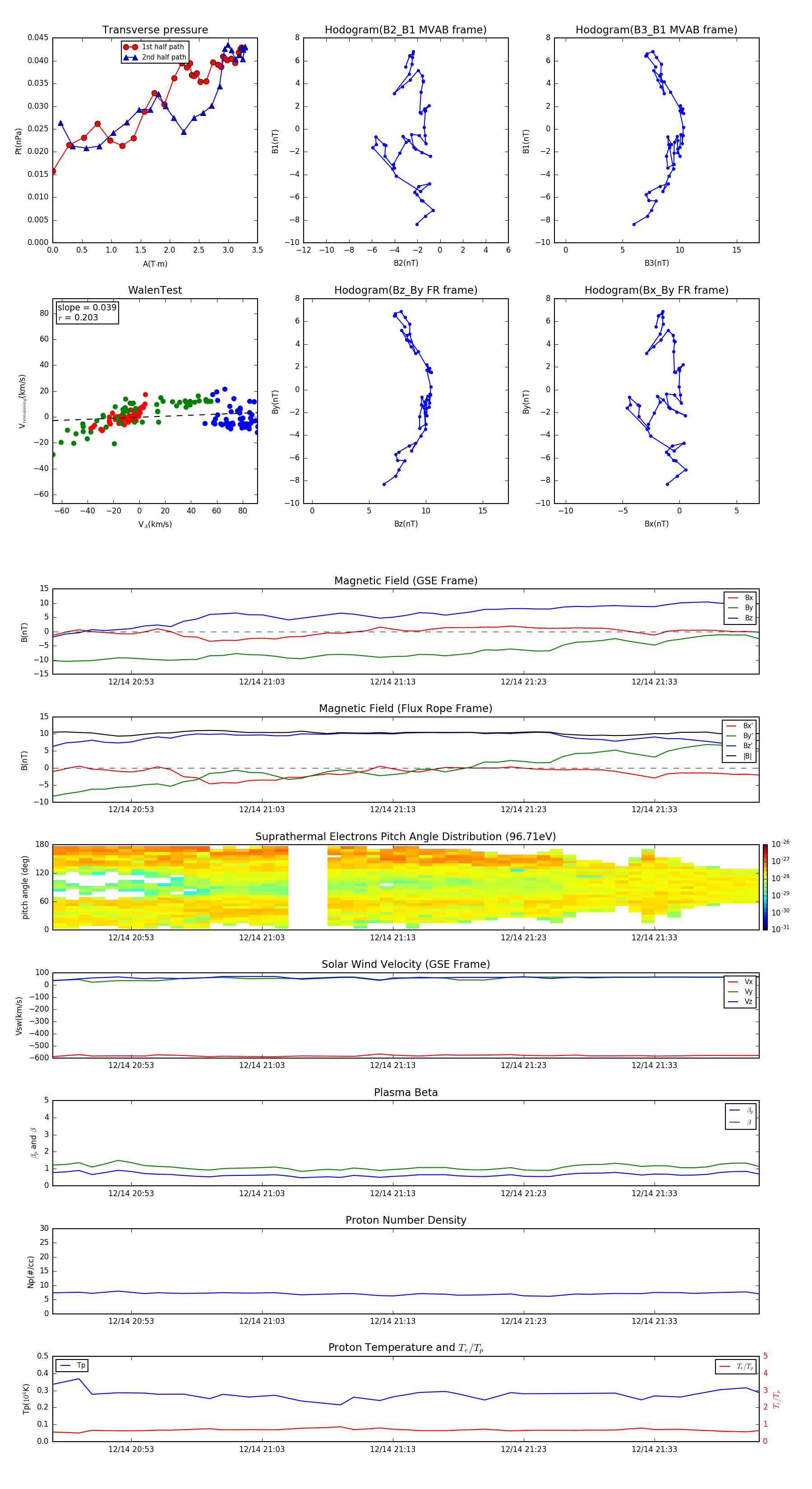This screenshot has height=1489, width=812.
Task: Click the "A(T·m)" x-axis label
Action: (x=155, y=264)
